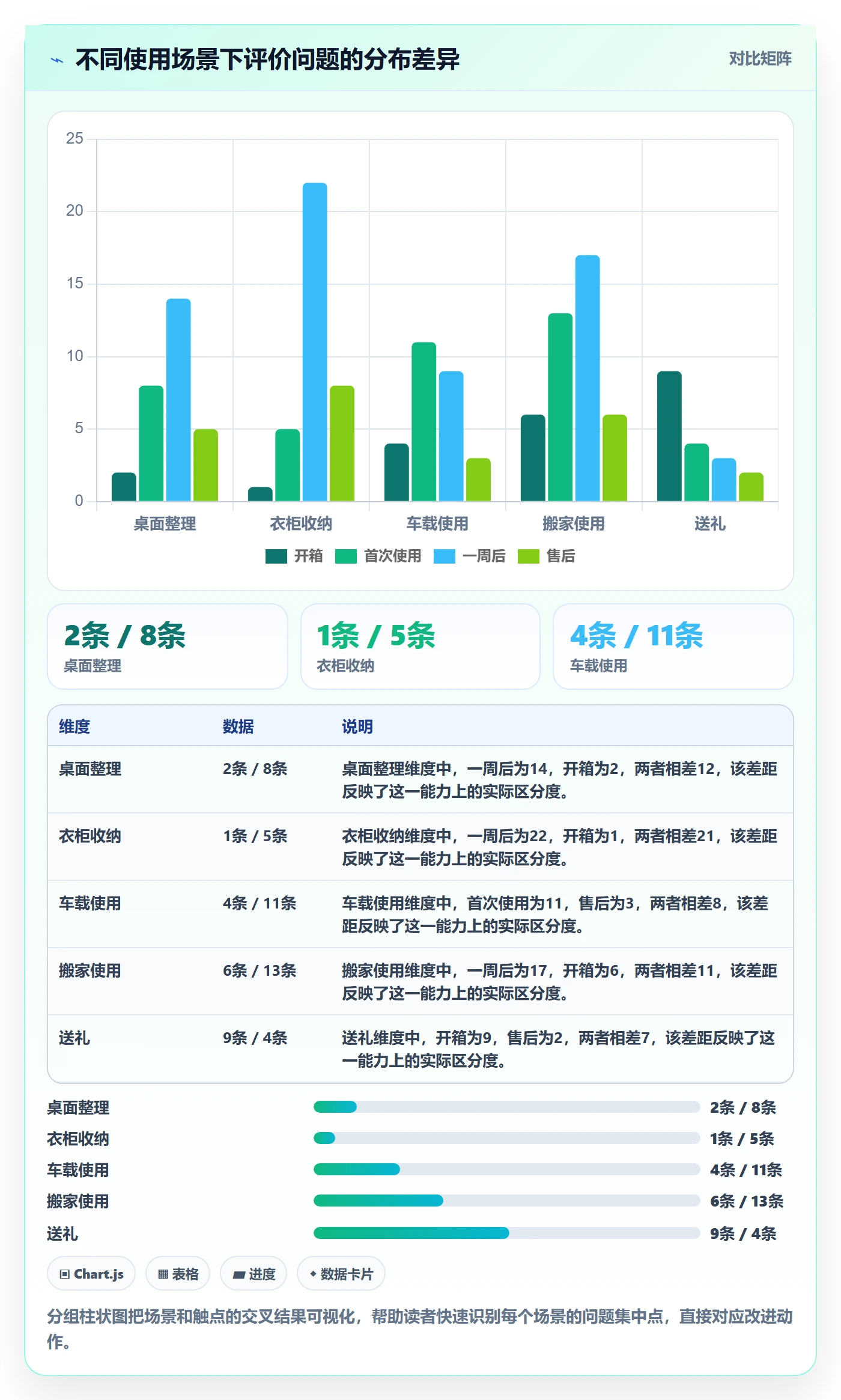Click the lightning icon beside the title
Viewport: 841px width, 1400px height.
(57, 60)
